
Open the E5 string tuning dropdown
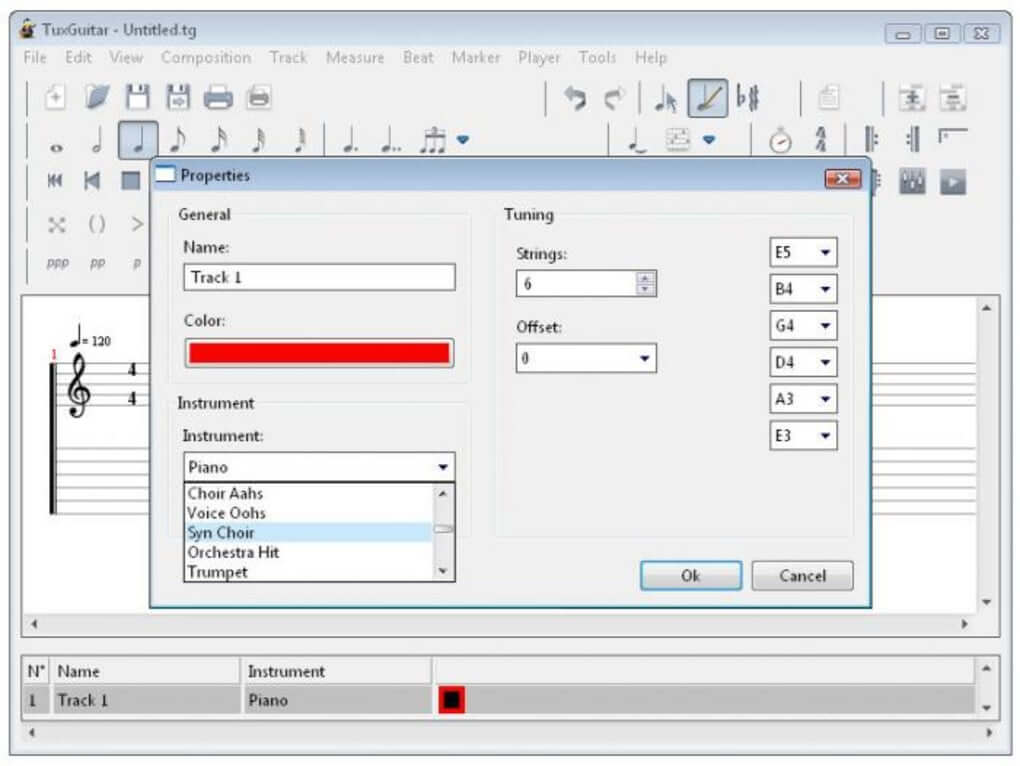click(x=825, y=253)
